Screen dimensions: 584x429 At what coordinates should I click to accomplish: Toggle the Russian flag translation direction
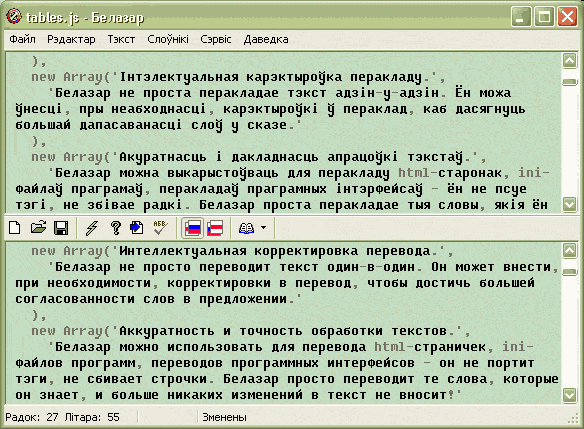click(193, 228)
